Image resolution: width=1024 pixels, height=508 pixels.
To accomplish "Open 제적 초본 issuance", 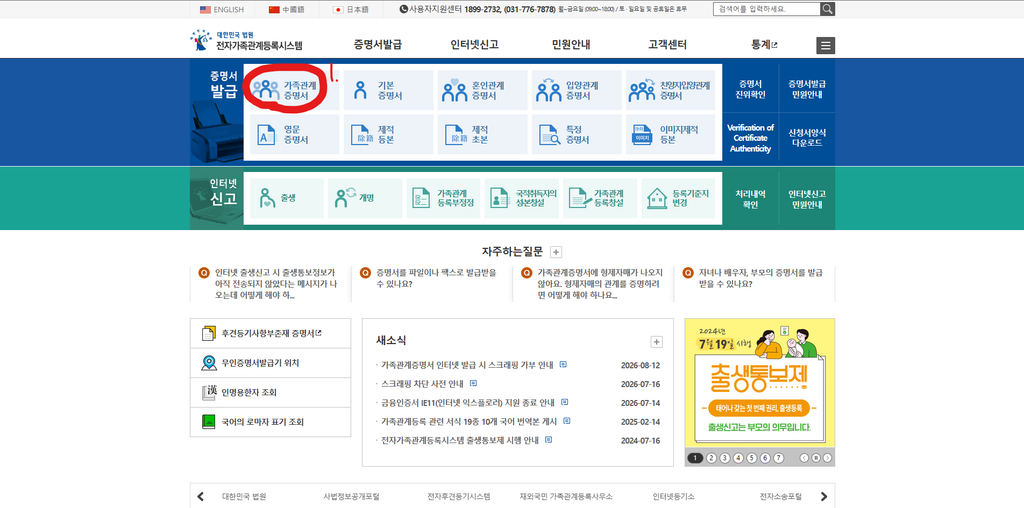I will click(x=483, y=135).
